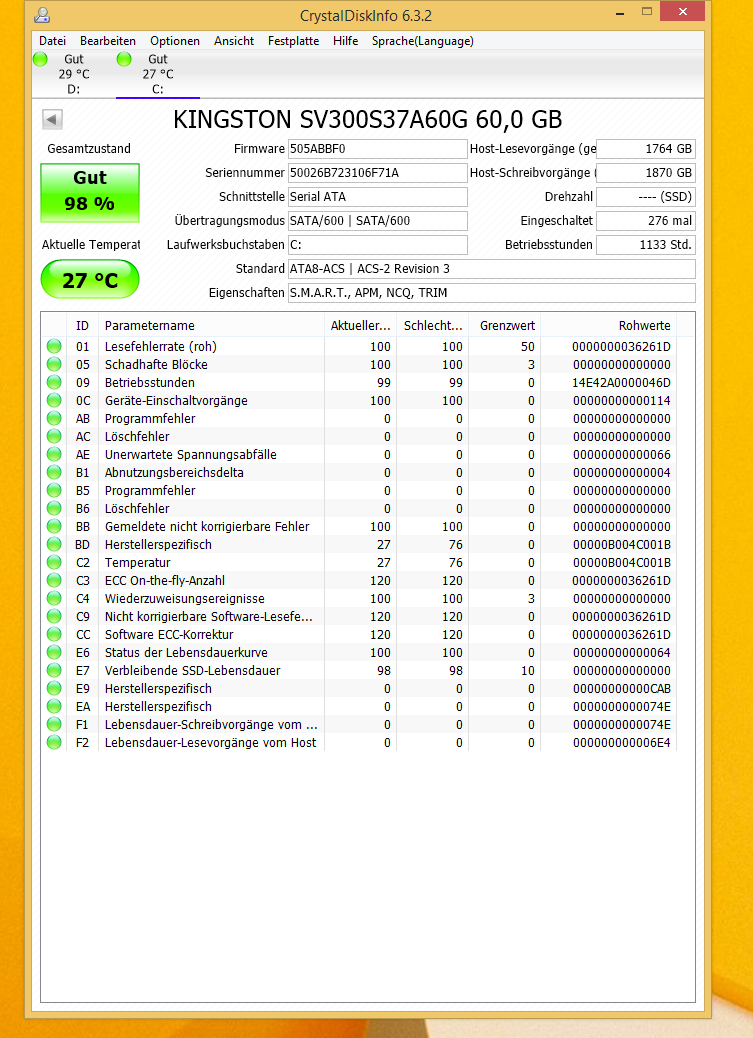Click the Laufwerksbuchstaben field C:
Viewport: 753px width, 1038px height.
377,244
